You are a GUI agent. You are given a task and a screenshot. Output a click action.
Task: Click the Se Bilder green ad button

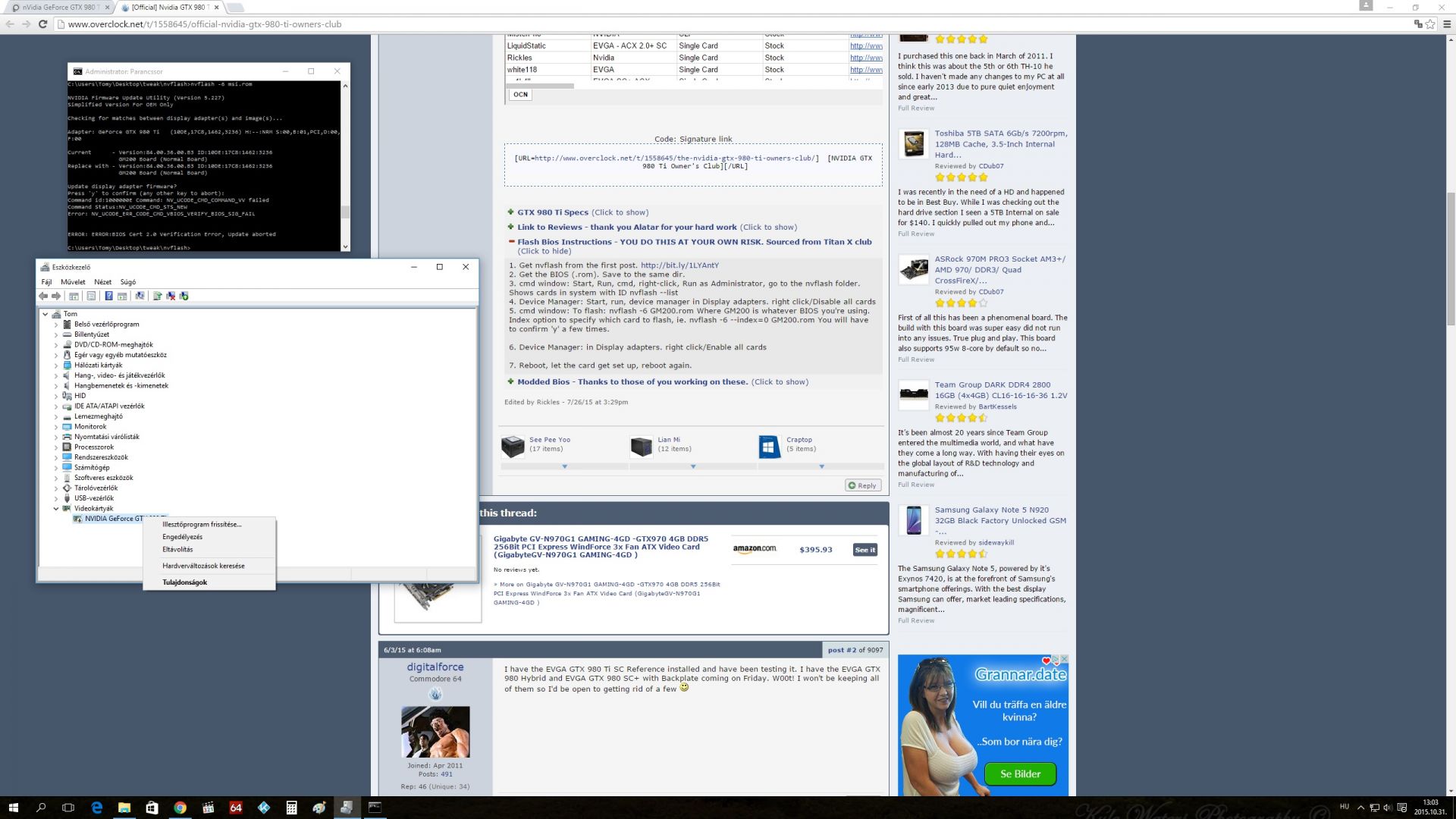tap(1020, 774)
